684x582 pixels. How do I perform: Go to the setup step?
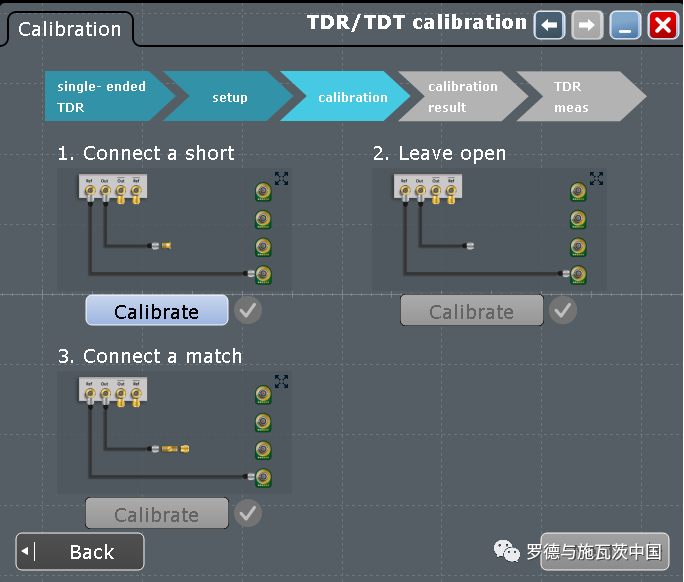click(229, 97)
